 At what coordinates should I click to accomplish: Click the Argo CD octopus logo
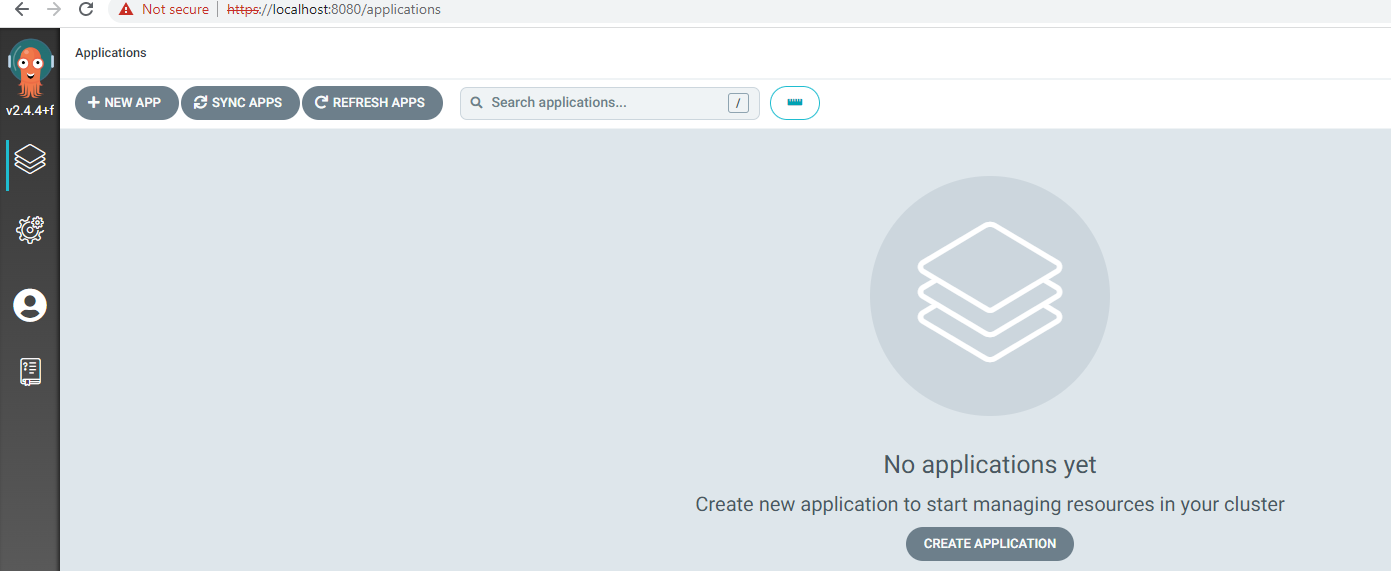coord(30,68)
